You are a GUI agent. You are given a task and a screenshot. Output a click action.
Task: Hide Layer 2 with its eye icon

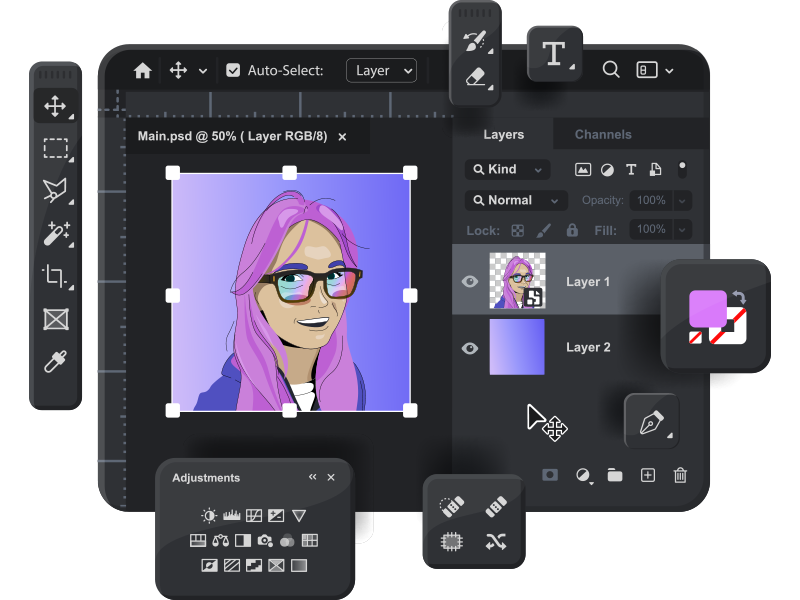pyautogui.click(x=470, y=348)
